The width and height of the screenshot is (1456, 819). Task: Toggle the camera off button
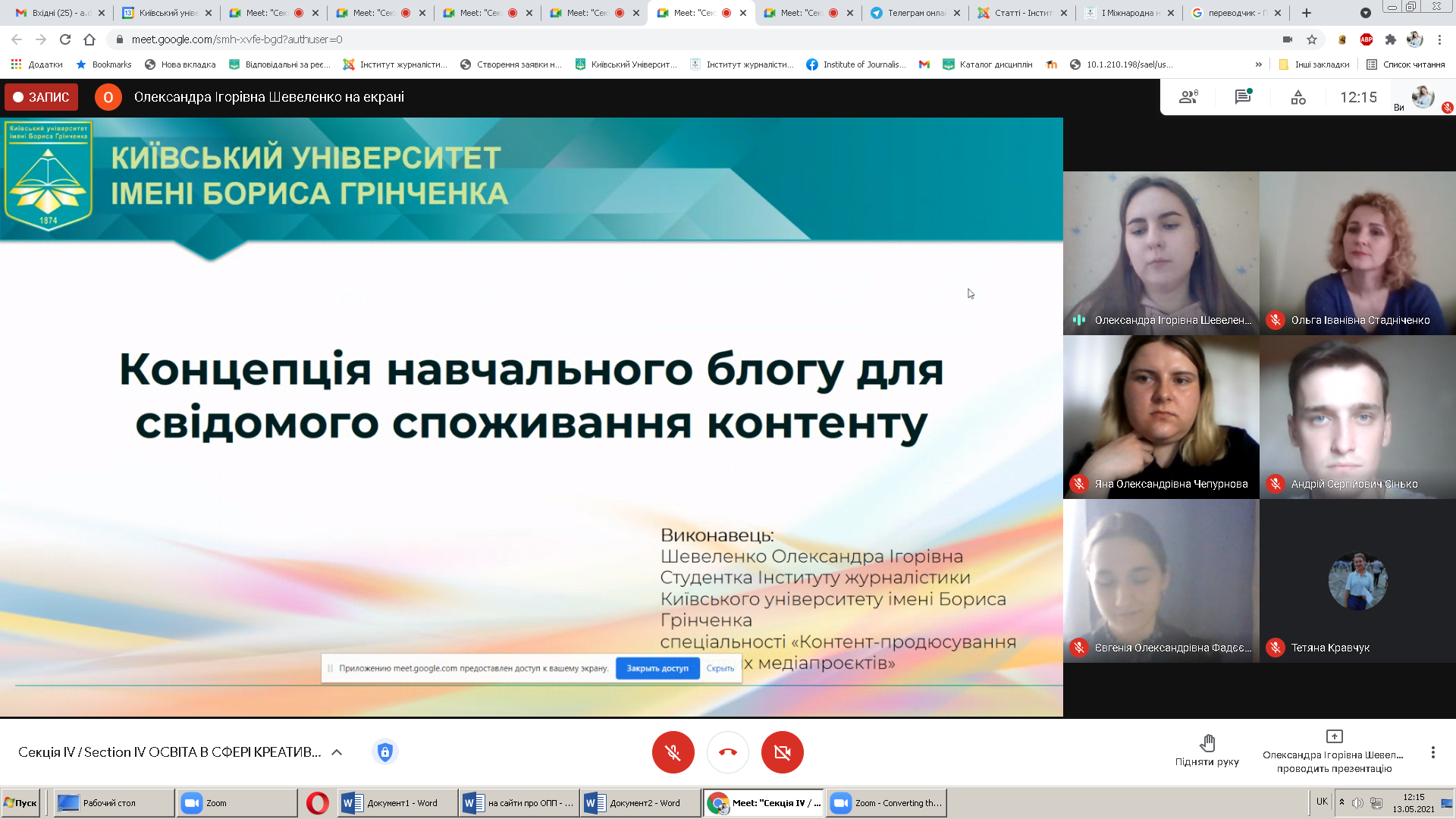(782, 752)
